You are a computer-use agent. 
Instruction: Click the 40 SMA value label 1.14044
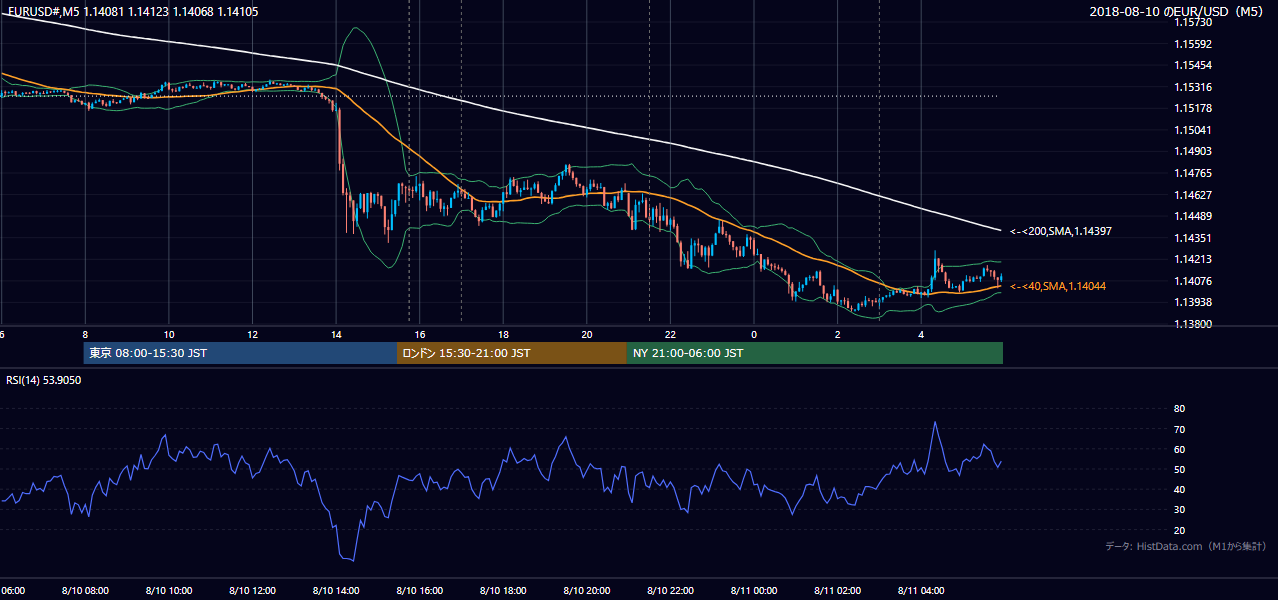point(1058,286)
